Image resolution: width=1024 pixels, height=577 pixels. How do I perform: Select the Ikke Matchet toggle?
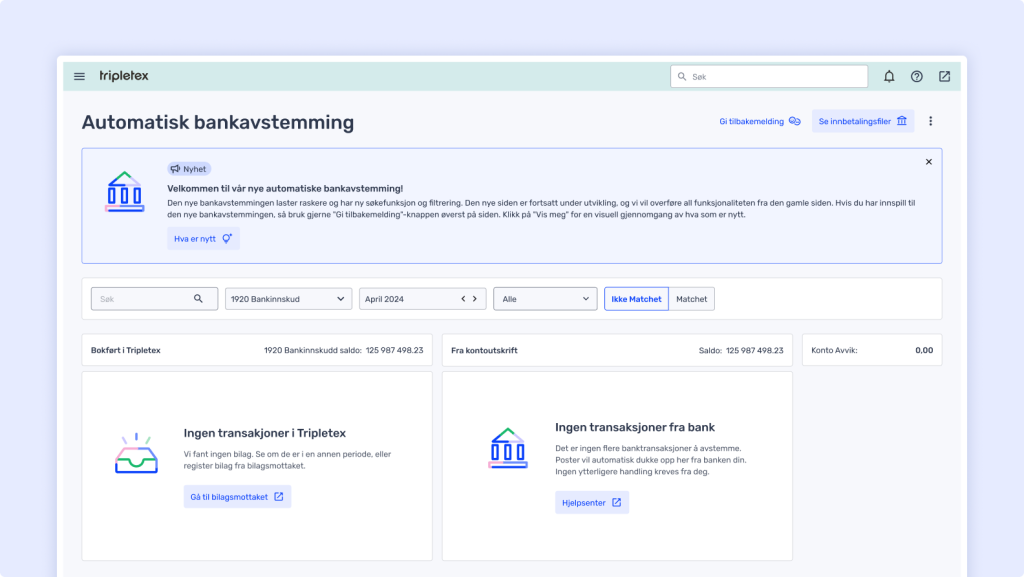(636, 299)
